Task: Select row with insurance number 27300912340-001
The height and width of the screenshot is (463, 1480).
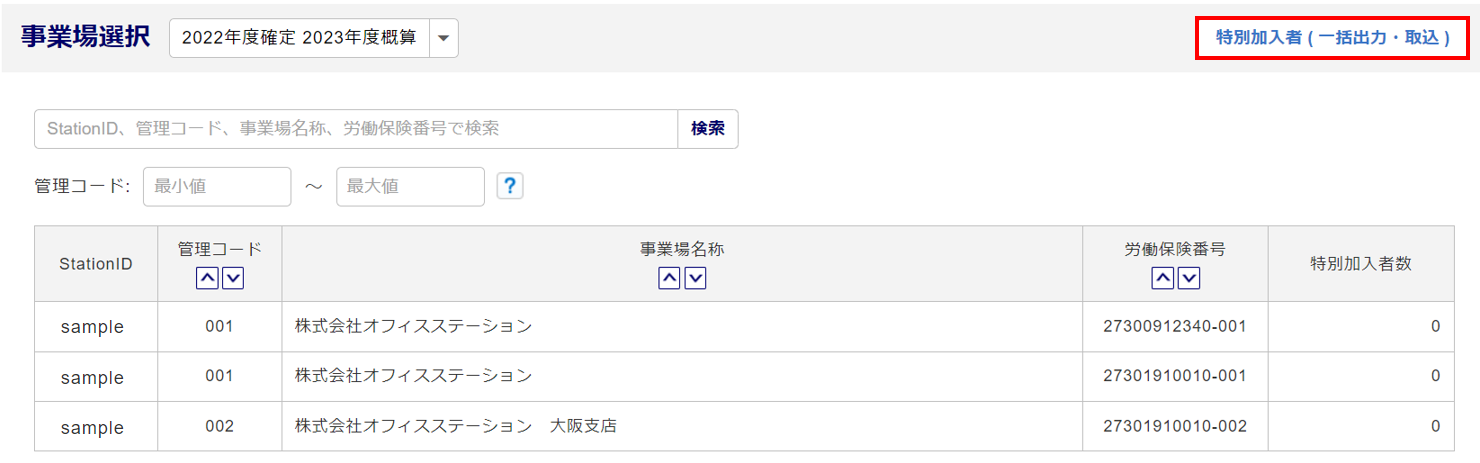Action: 1174,327
